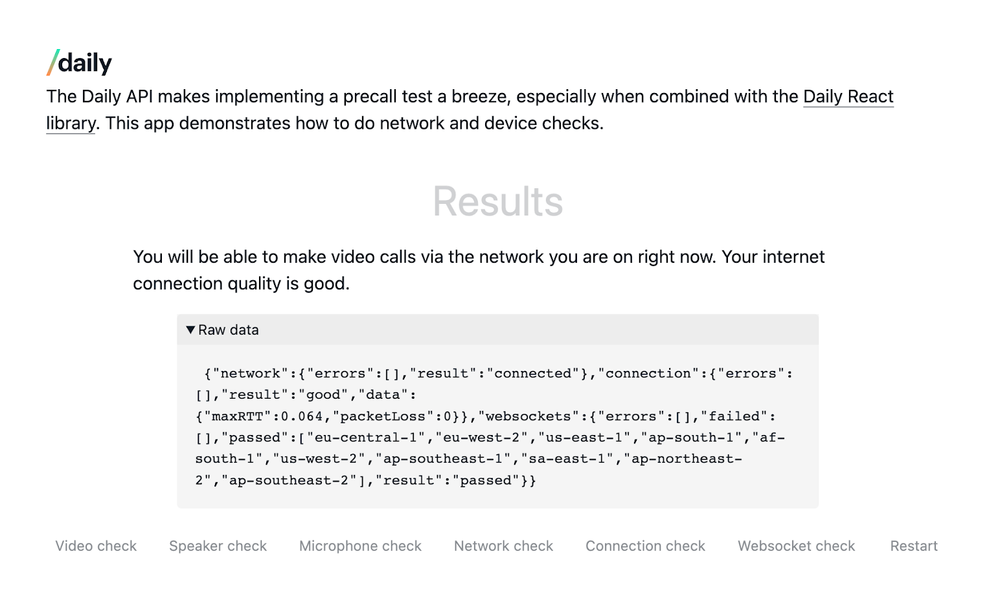Viewport: 1000px width, 611px height.
Task: Switch to the Video check section
Action: pos(95,546)
